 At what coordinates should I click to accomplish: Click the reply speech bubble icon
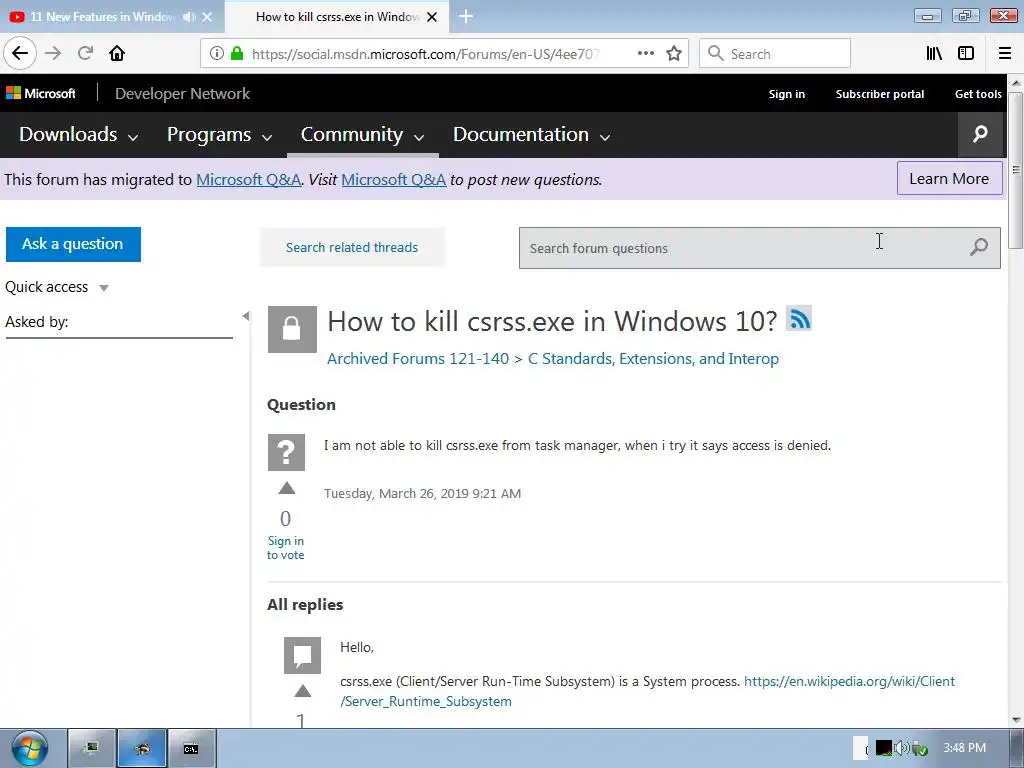click(302, 655)
